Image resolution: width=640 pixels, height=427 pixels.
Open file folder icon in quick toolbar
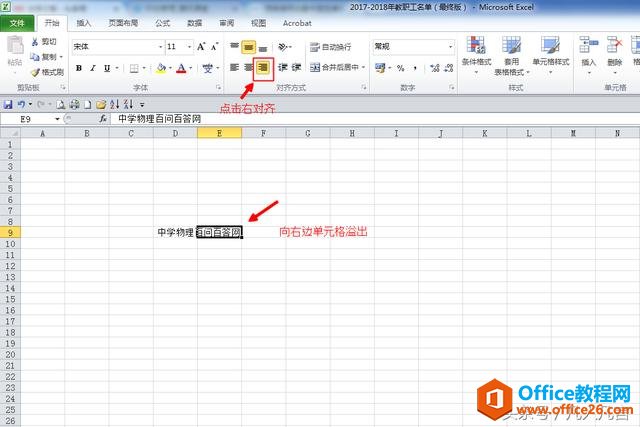101,105
